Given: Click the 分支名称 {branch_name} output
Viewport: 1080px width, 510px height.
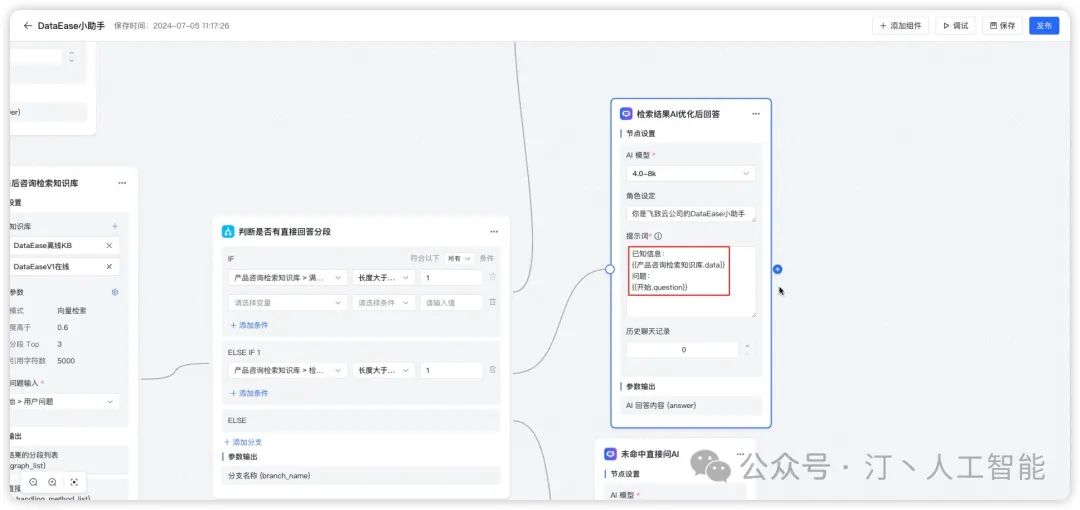Looking at the screenshot, I should pyautogui.click(x=361, y=476).
